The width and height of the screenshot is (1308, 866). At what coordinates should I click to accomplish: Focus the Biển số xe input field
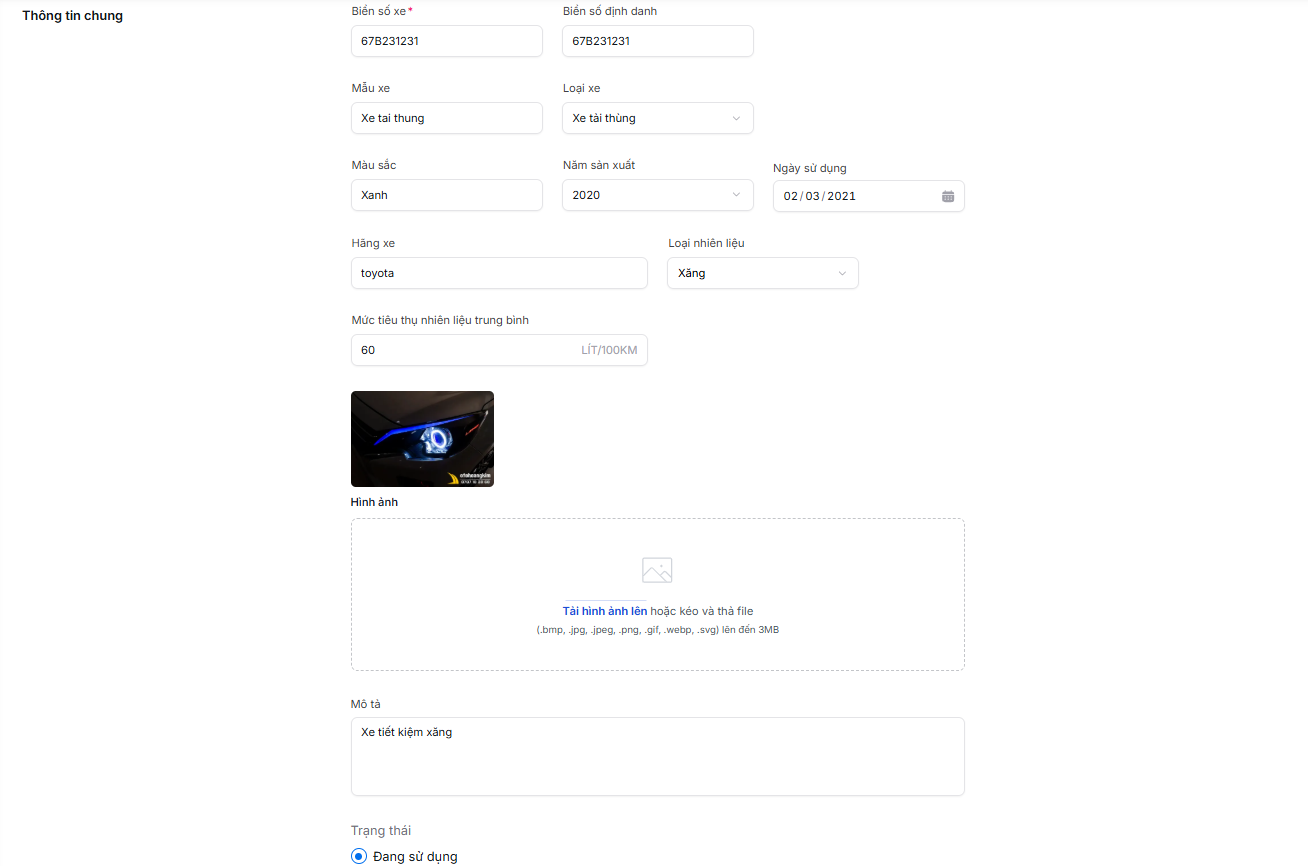pos(446,41)
